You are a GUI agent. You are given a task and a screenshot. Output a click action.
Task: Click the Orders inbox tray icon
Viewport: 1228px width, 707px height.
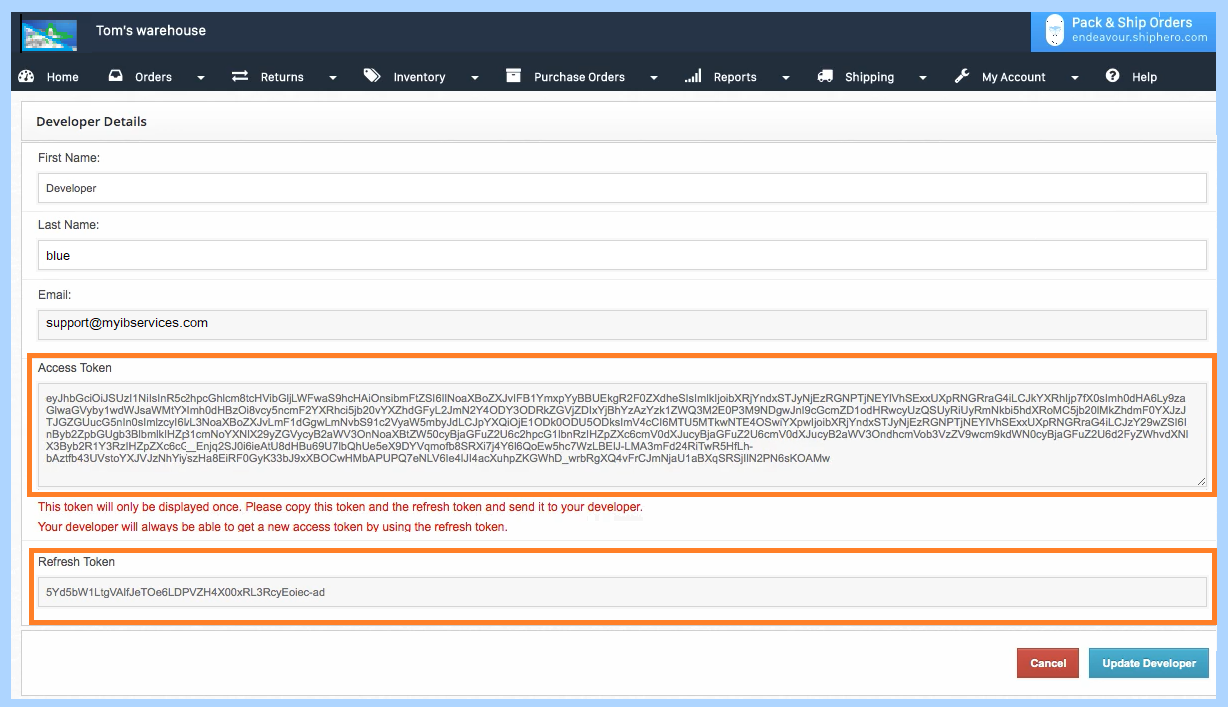[116, 77]
